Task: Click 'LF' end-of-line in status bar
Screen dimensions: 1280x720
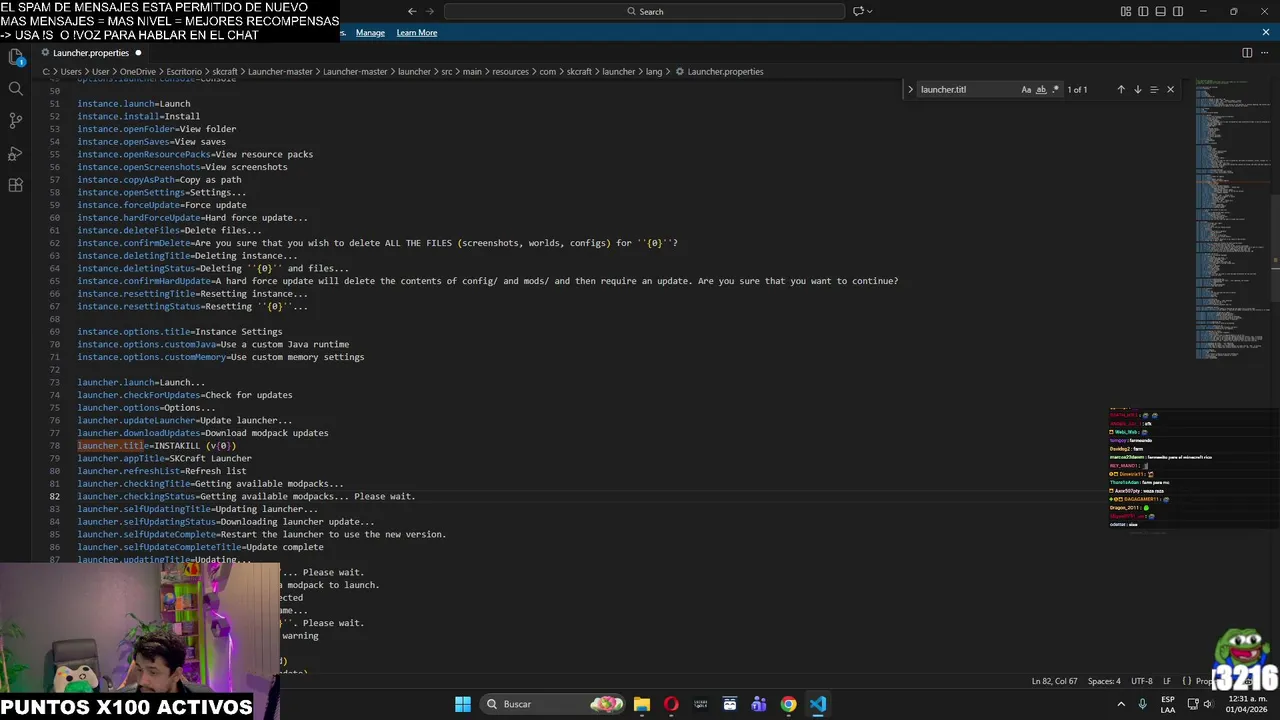Action: (x=1166, y=681)
